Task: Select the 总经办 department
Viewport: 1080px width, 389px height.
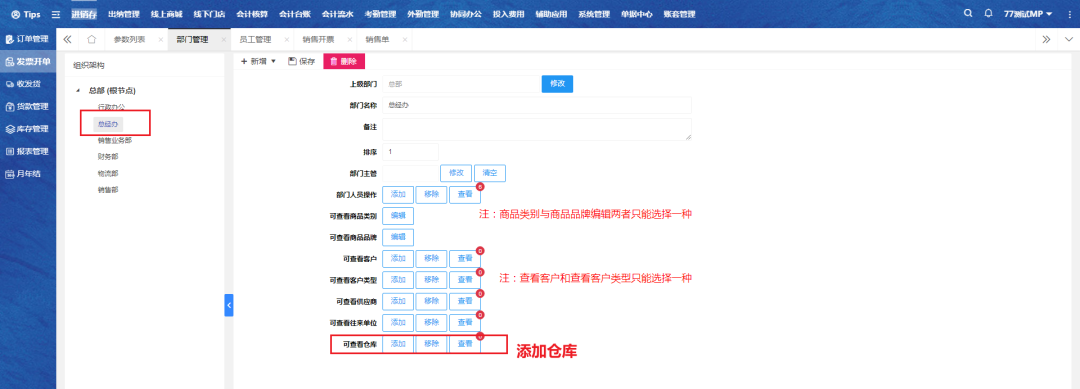Action: click(x=108, y=125)
